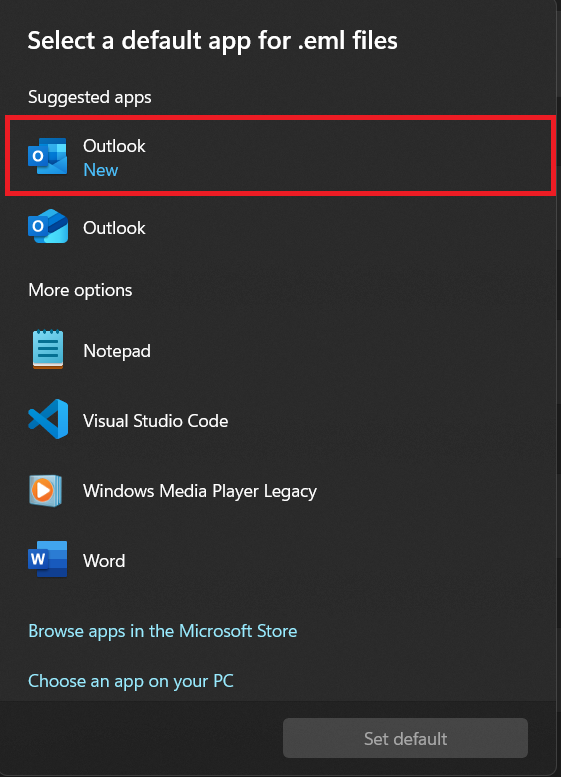Image resolution: width=561 pixels, height=777 pixels.
Task: Select Word from More options
Action: 280,560
